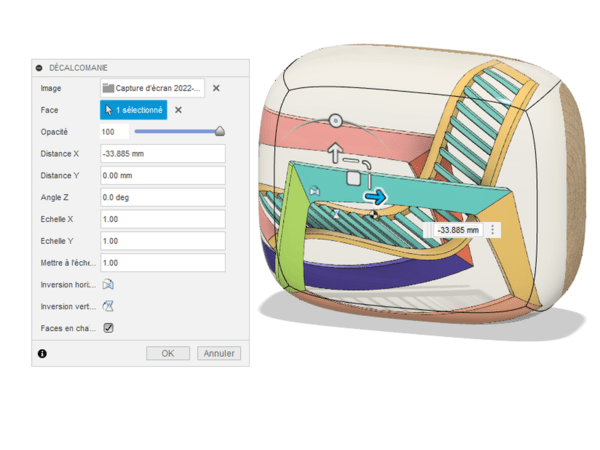Click the '1 sélectionné' face selection button
This screenshot has height=450, width=600.
click(133, 110)
